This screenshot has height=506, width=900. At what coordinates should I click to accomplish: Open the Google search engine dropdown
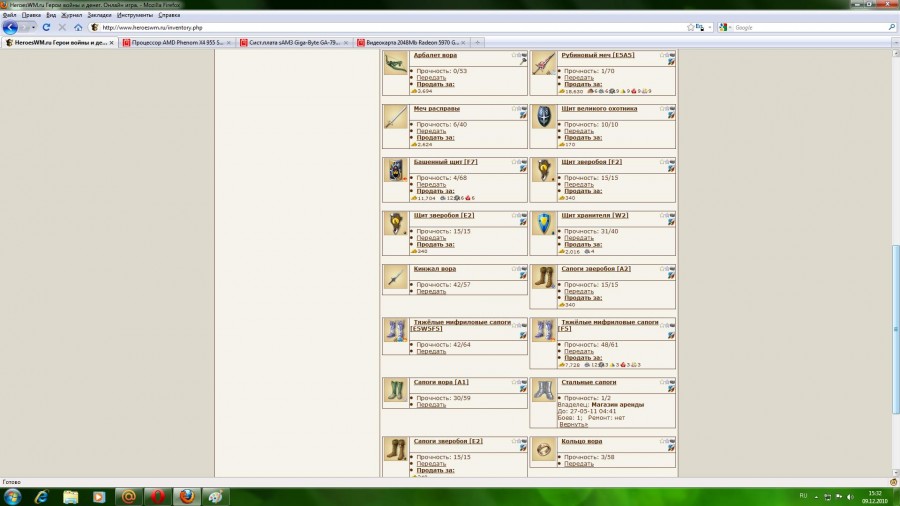coord(724,27)
